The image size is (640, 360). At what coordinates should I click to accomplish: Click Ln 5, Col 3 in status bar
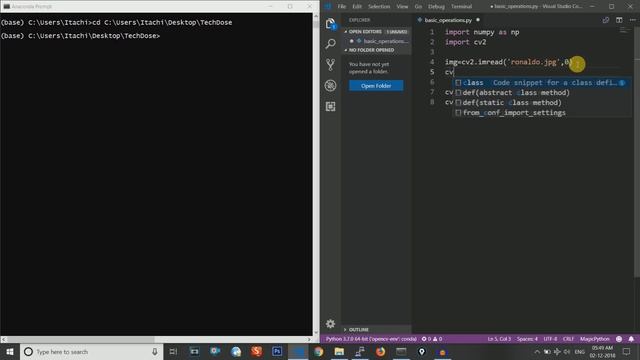[499, 339]
